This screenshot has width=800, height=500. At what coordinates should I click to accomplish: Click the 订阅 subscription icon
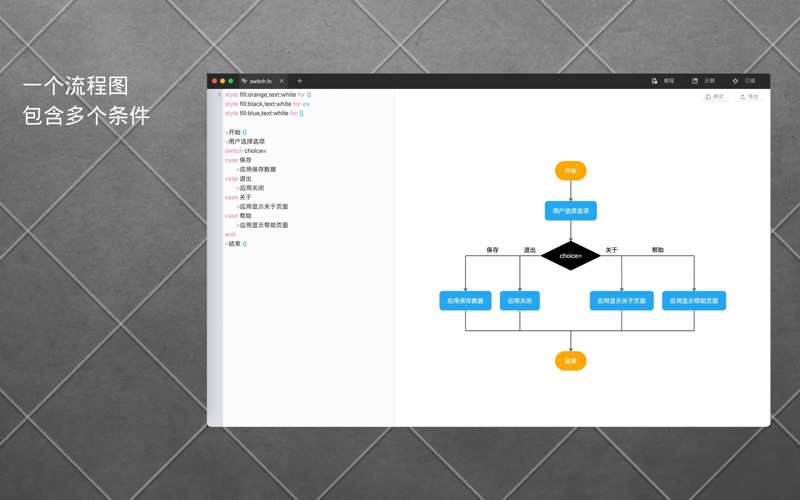pyautogui.click(x=736, y=81)
